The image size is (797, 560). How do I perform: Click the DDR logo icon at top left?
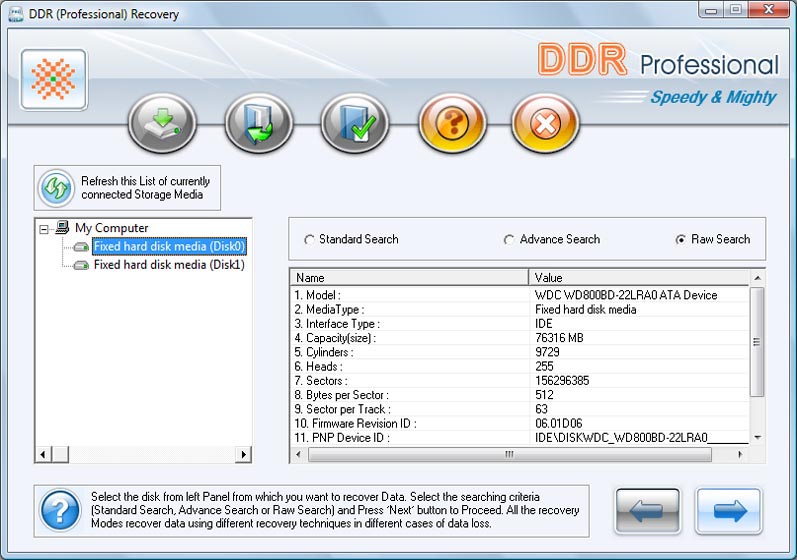click(53, 80)
